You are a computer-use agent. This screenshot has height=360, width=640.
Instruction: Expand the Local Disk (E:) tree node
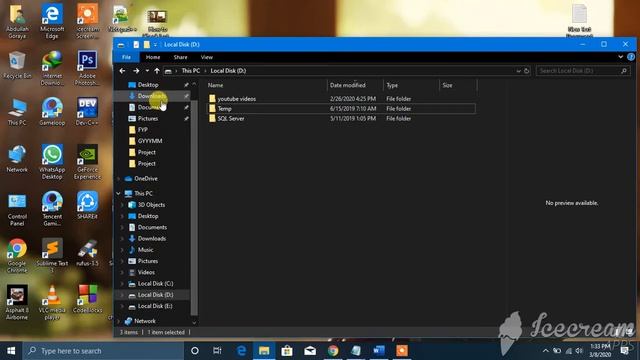(122, 306)
